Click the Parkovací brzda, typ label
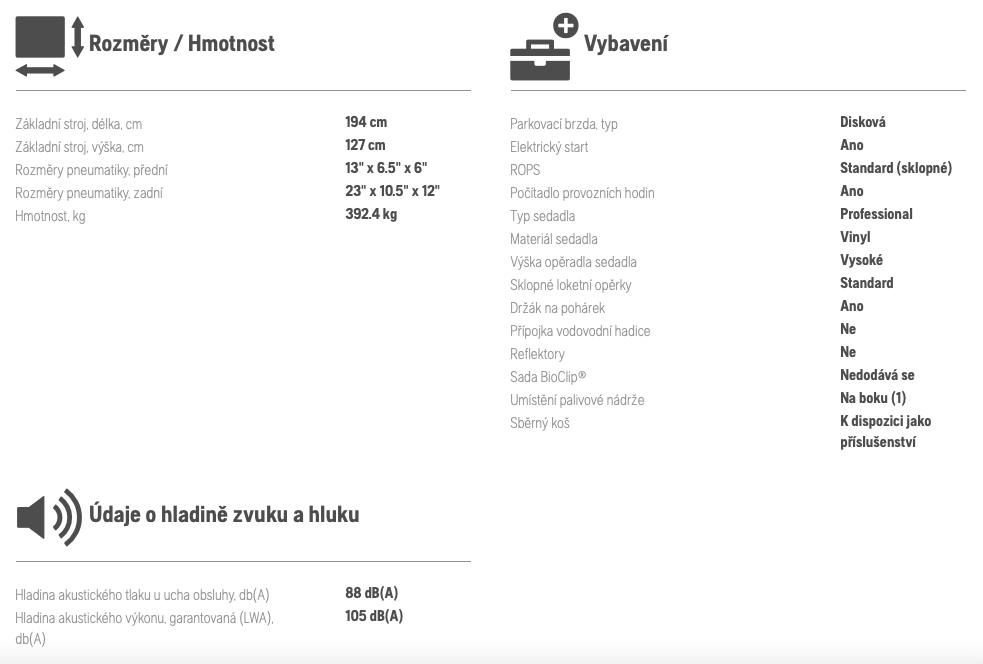The height and width of the screenshot is (664, 983). 564,124
